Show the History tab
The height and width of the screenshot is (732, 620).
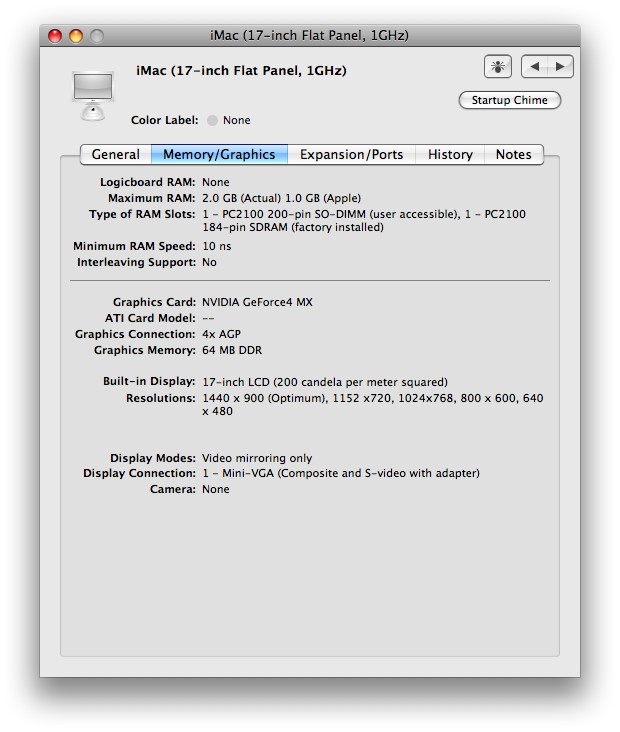pos(450,155)
